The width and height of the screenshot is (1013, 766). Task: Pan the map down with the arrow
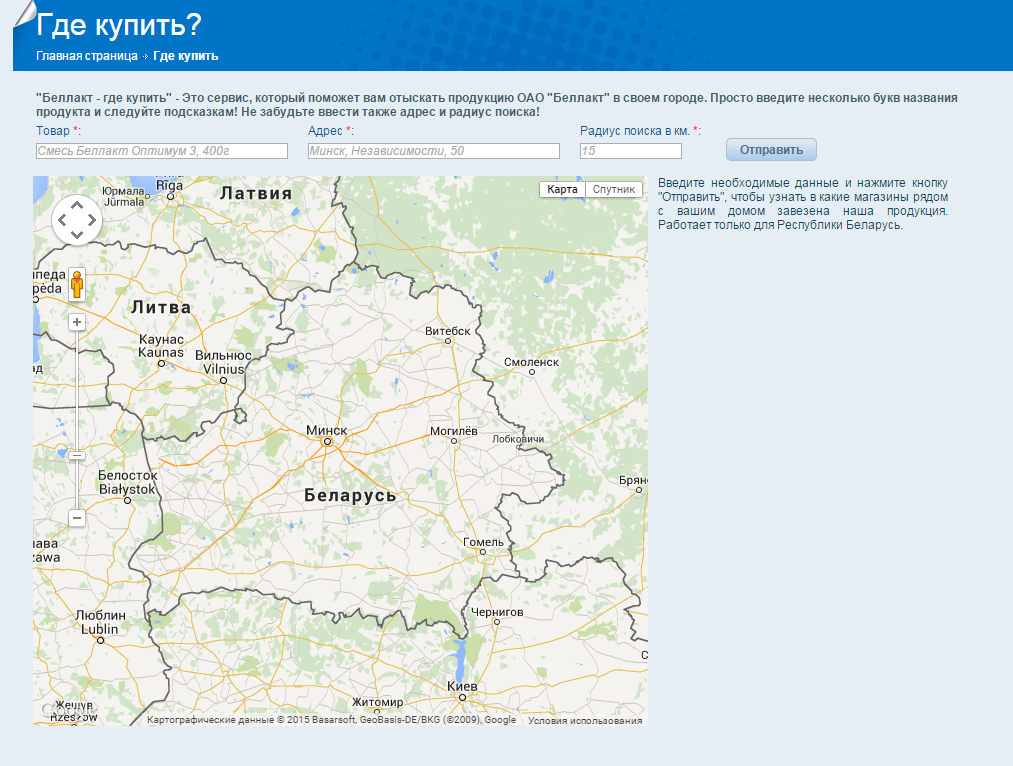pyautogui.click(x=77, y=234)
